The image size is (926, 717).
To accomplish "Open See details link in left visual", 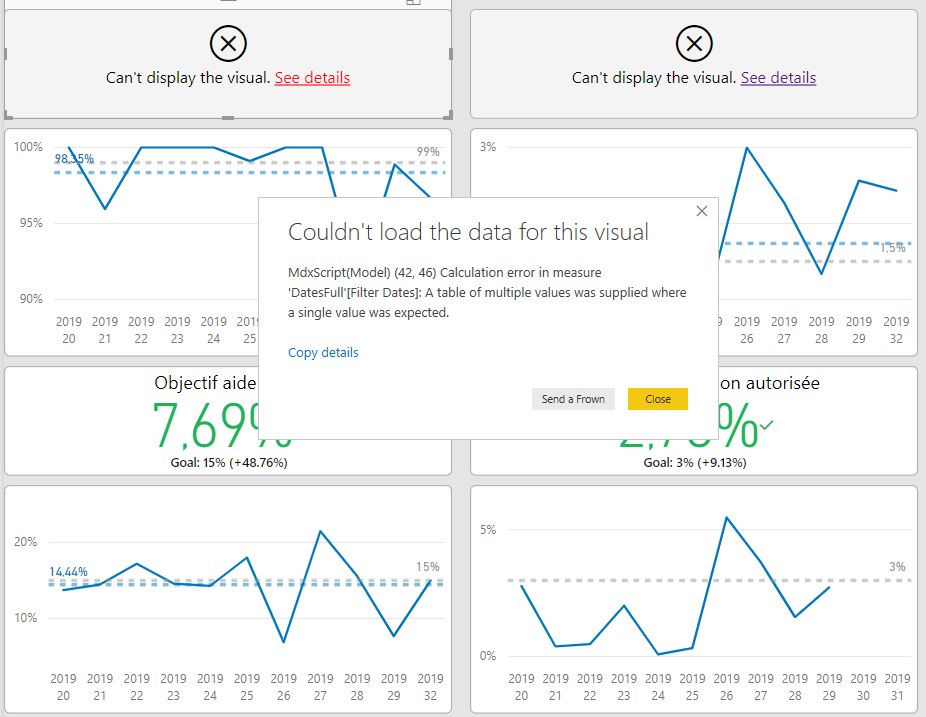I will (x=312, y=78).
